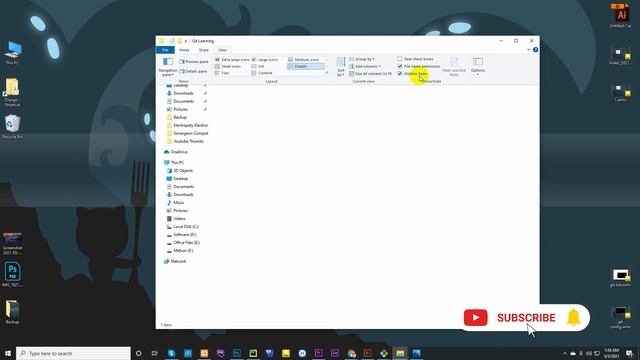Viewport: 640px width, 360px height.
Task: Show hidden system tray icons
Action: [x=565, y=353]
